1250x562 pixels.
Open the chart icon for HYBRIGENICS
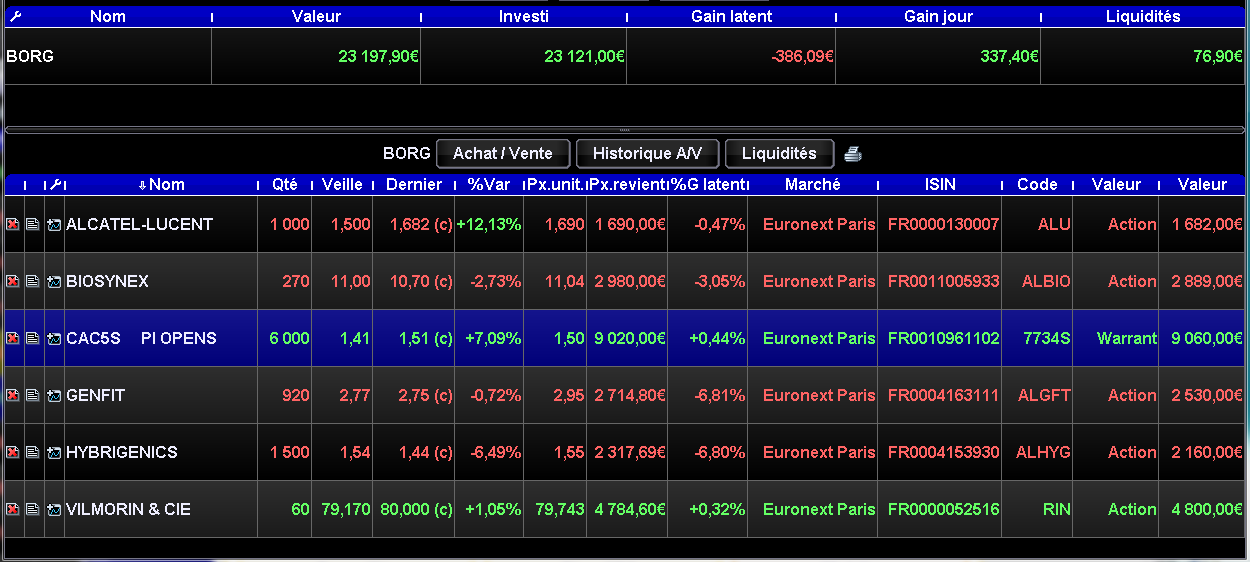click(x=54, y=453)
